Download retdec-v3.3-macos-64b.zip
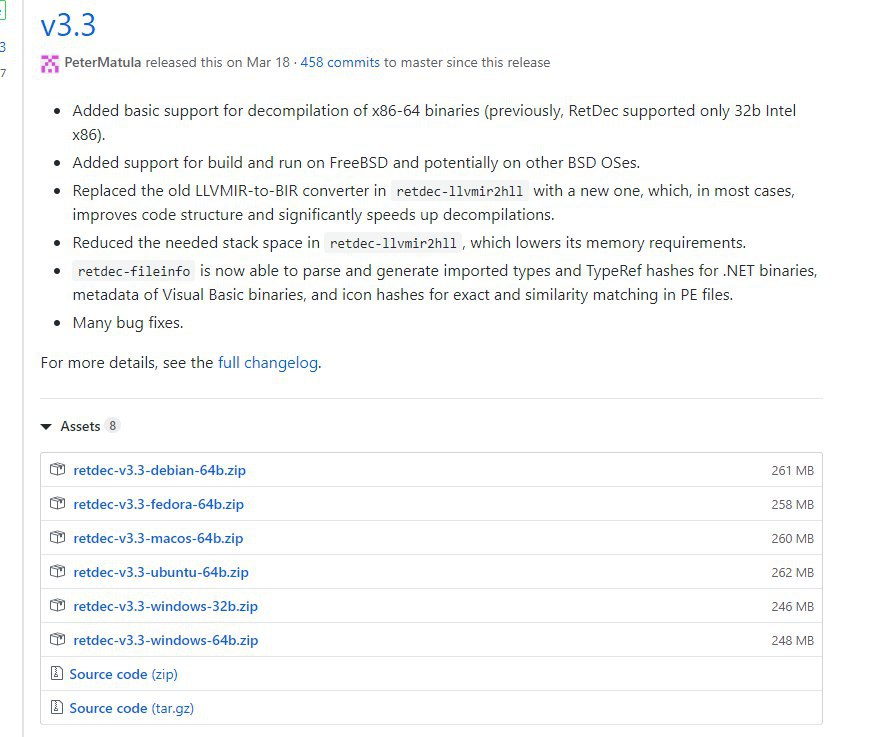889x737 pixels. pyautogui.click(x=158, y=539)
